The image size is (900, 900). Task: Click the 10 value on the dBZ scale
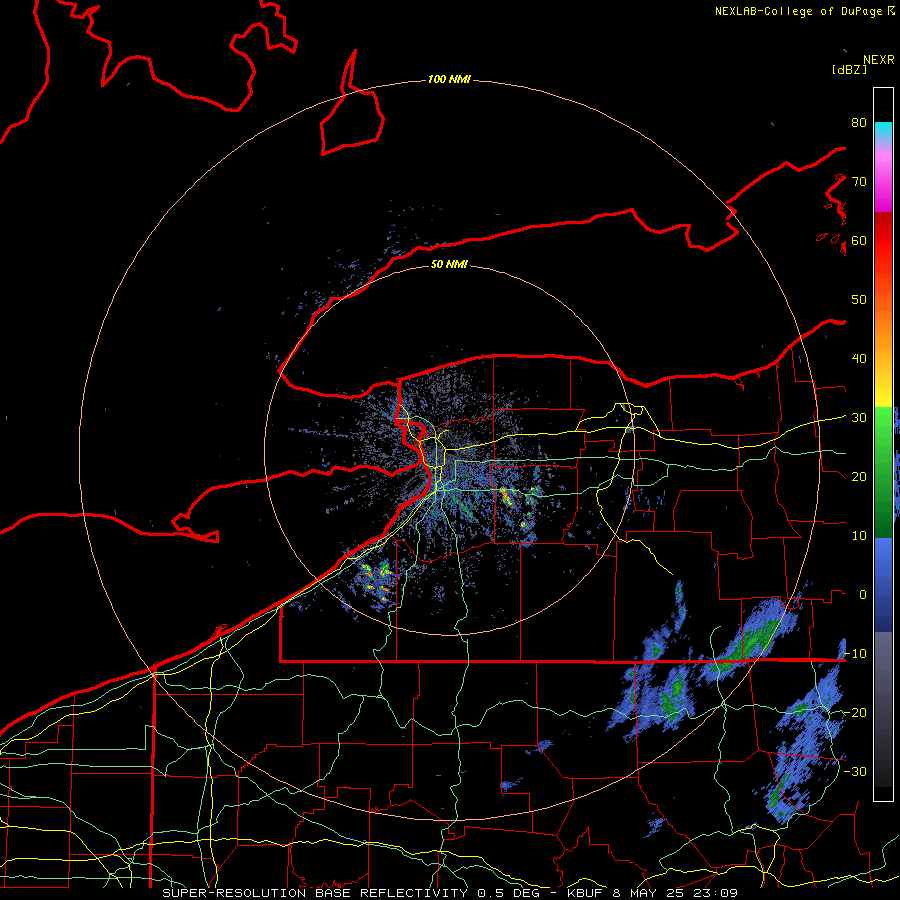pos(859,536)
